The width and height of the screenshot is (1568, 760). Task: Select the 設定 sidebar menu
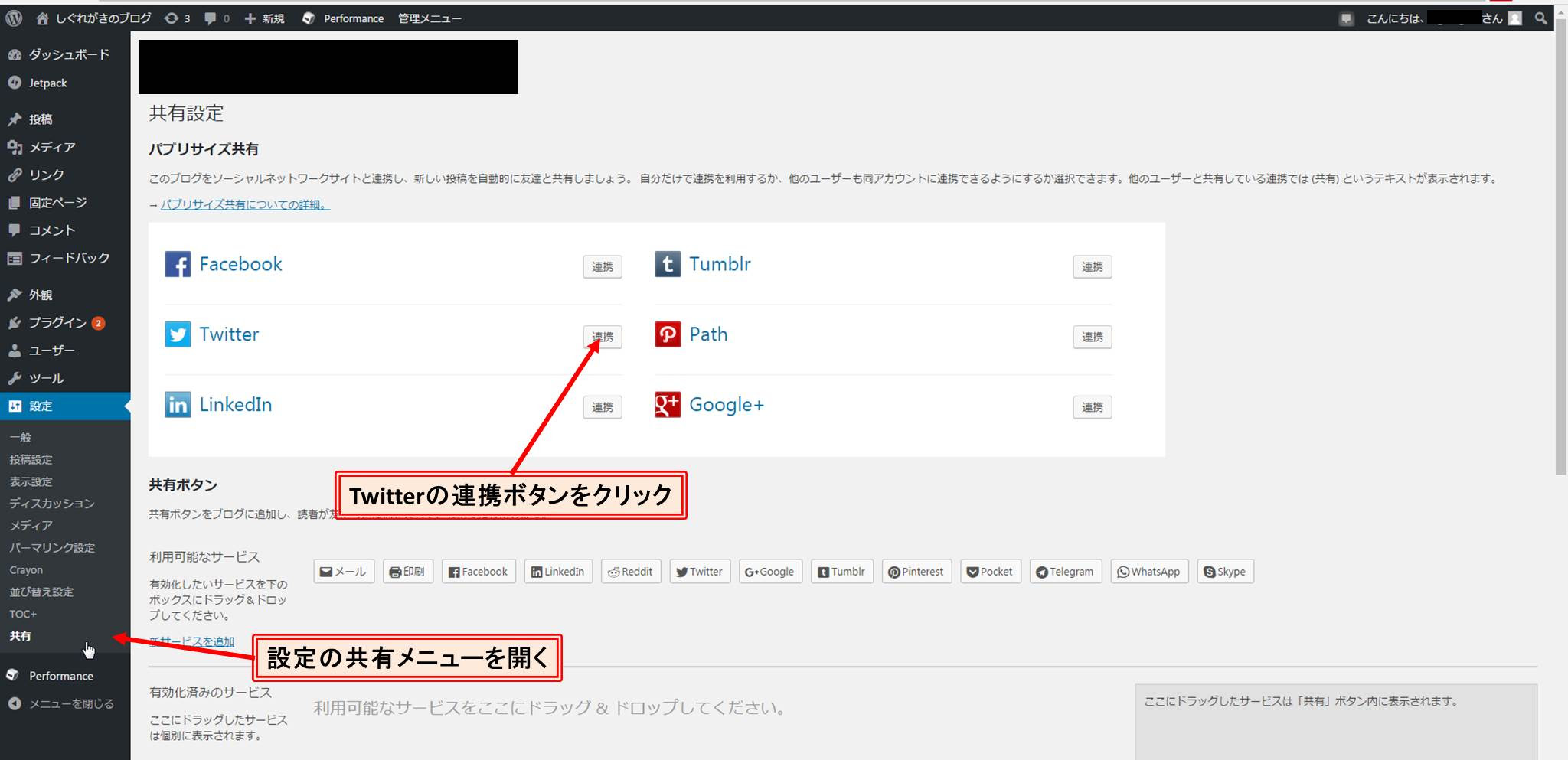click(x=65, y=406)
